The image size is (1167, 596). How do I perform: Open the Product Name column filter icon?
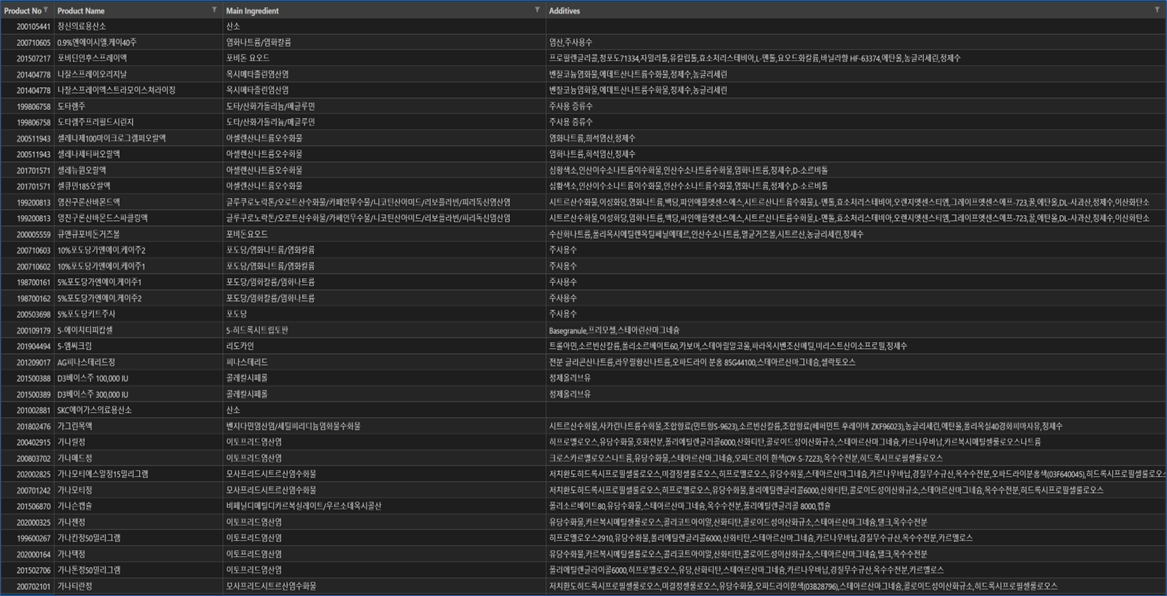pyautogui.click(x=214, y=9)
